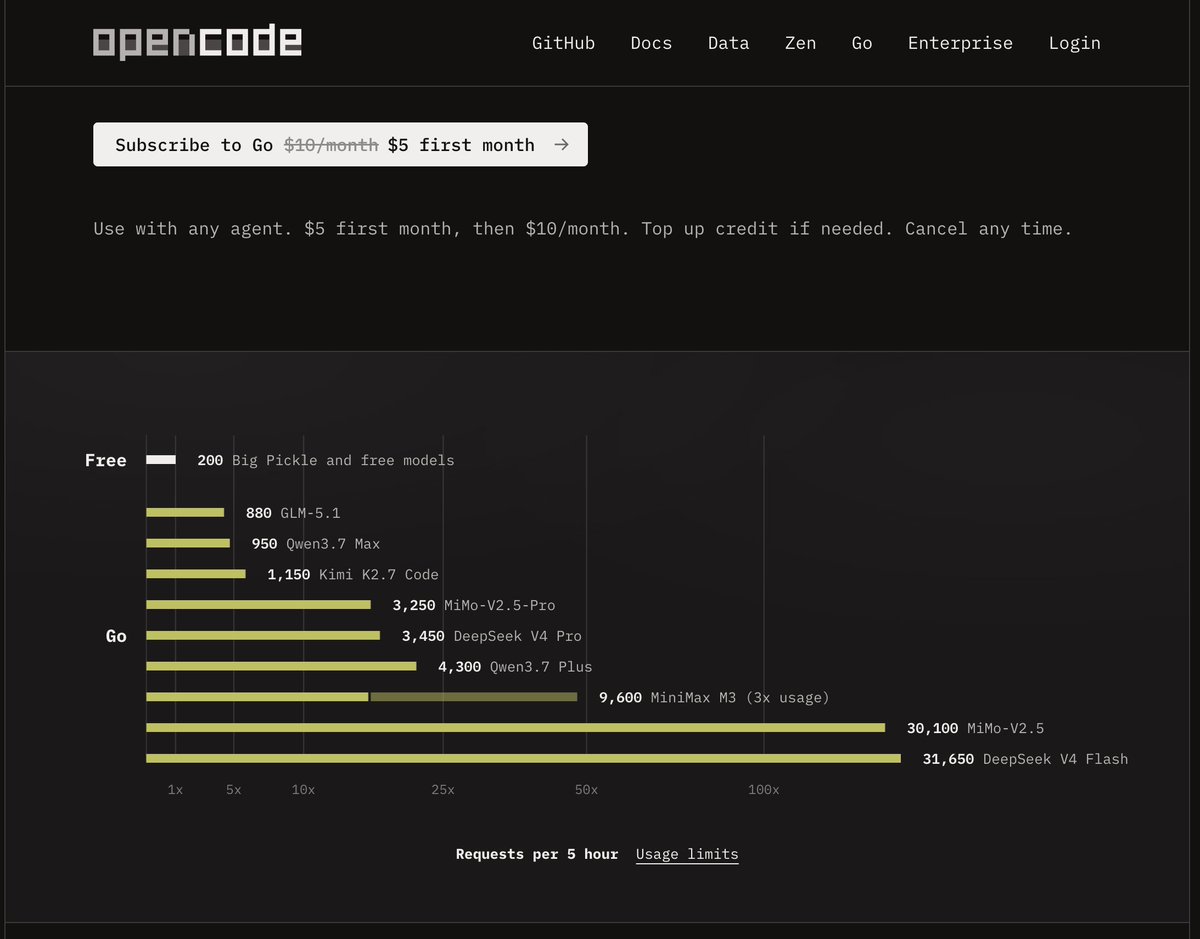Viewport: 1200px width, 939px height.
Task: Click the "30,100 MiMo-V2.5" label
Action: click(x=975, y=728)
